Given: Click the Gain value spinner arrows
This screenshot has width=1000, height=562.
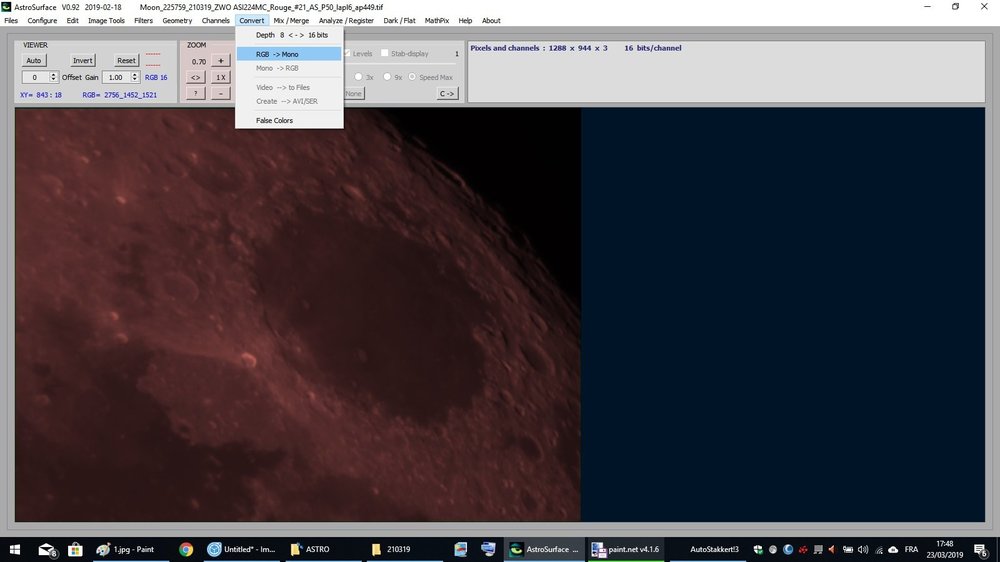Looking at the screenshot, I should (x=133, y=77).
